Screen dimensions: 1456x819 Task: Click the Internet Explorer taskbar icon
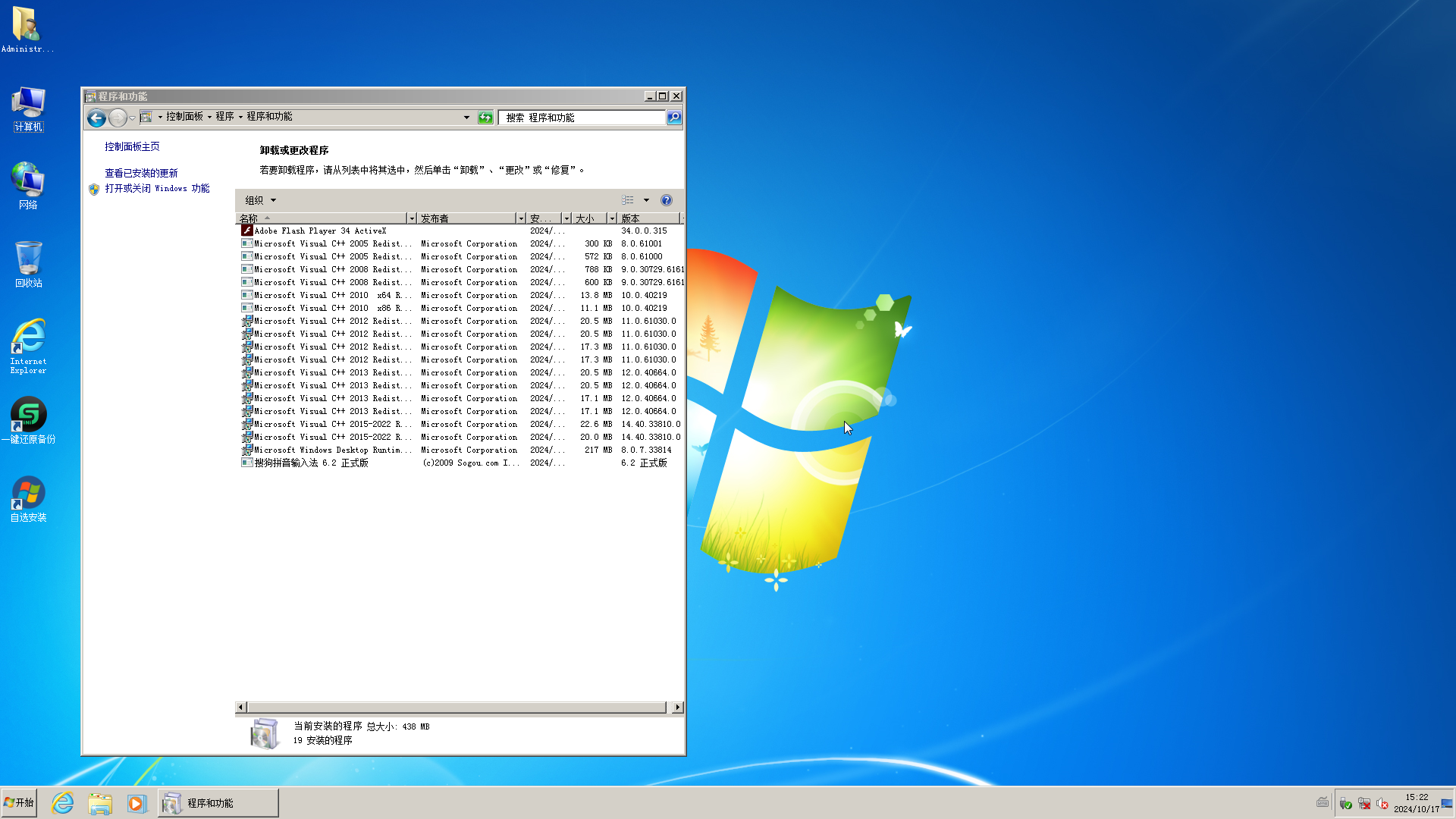coord(63,803)
